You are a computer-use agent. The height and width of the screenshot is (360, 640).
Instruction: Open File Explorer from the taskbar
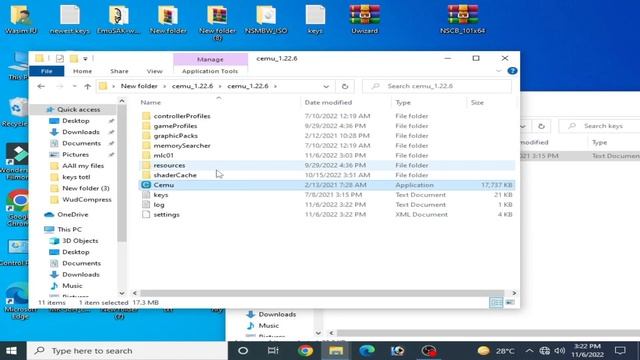click(336, 351)
